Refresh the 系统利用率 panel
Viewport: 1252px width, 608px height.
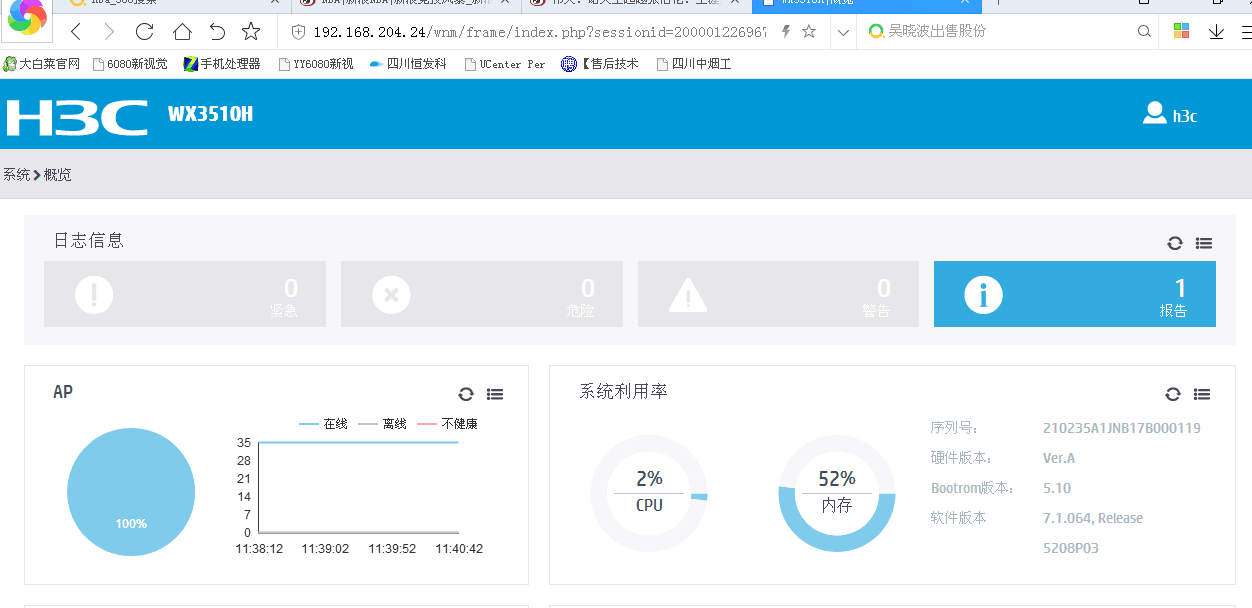1173,394
